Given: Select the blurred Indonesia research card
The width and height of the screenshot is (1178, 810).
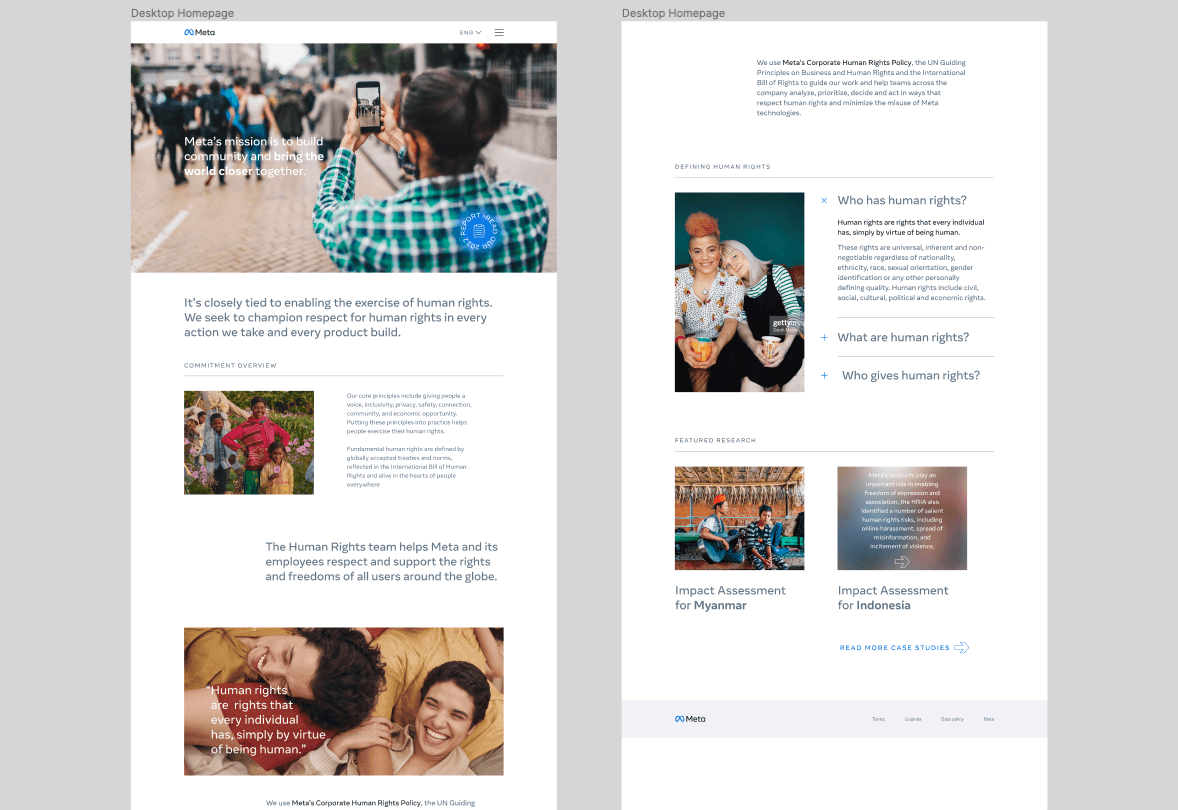Looking at the screenshot, I should point(902,518).
